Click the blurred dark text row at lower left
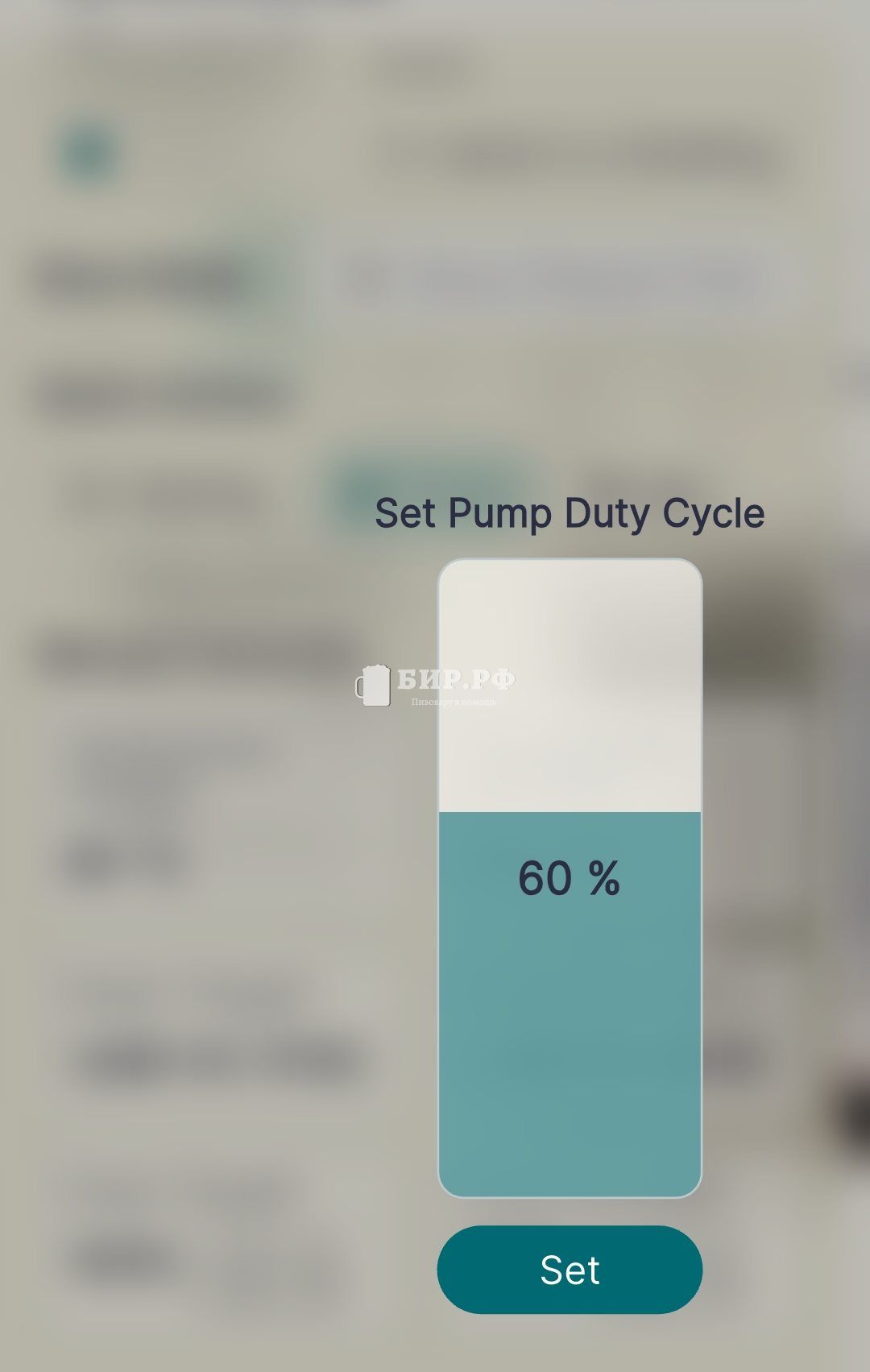870x1372 pixels. pyautogui.click(x=217, y=1059)
